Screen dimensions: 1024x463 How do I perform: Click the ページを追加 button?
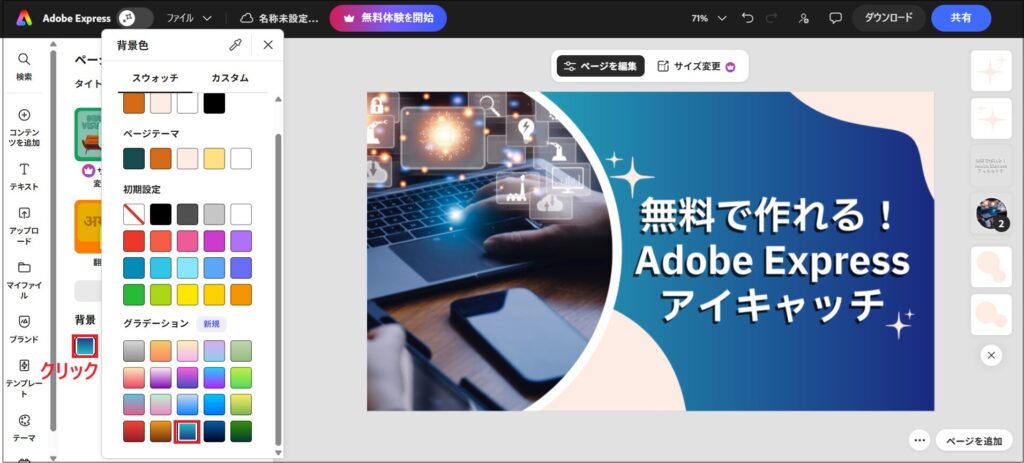[x=974, y=441]
